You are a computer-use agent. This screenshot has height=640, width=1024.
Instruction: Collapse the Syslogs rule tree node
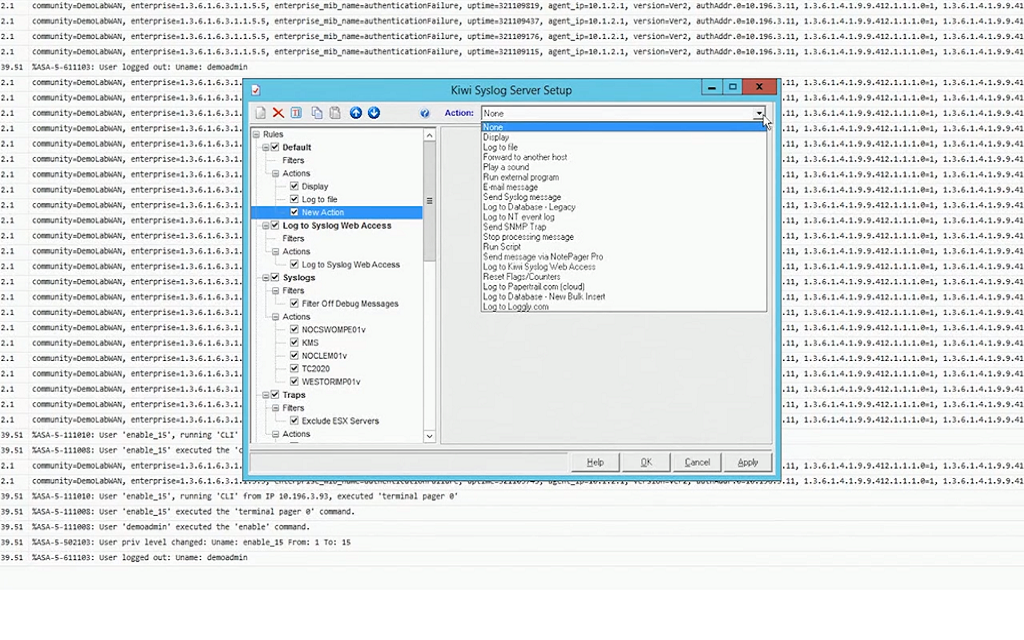pos(266,276)
